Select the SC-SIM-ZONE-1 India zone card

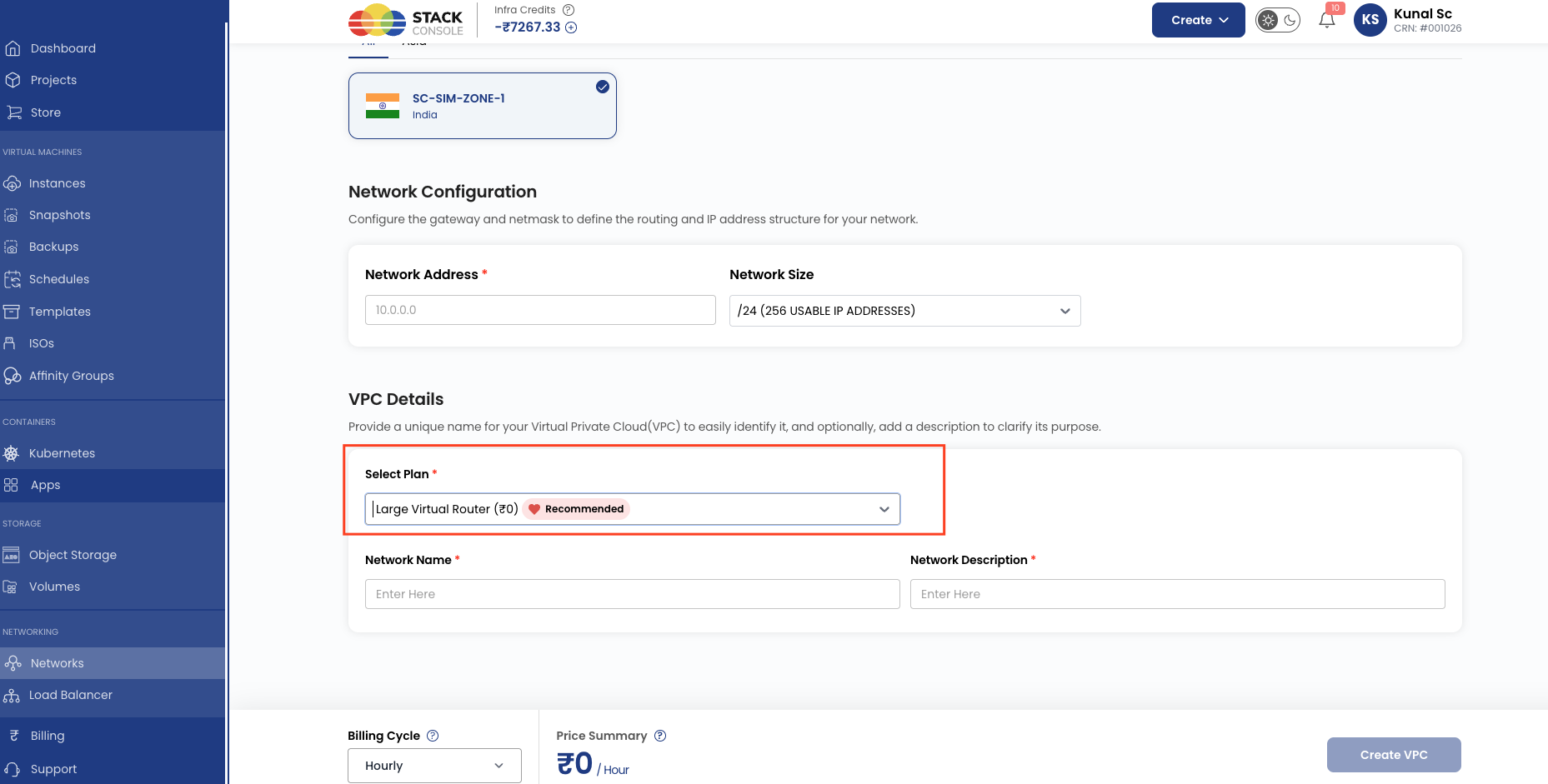coord(483,106)
